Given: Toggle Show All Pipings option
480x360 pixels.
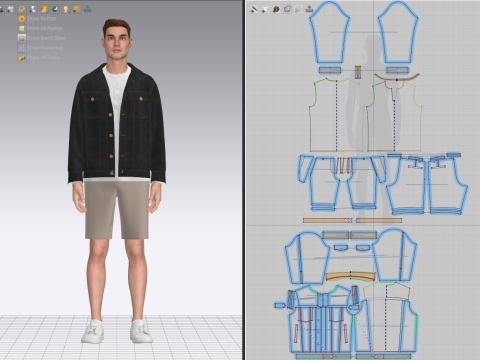Looking at the screenshot, I should click(x=40, y=28).
